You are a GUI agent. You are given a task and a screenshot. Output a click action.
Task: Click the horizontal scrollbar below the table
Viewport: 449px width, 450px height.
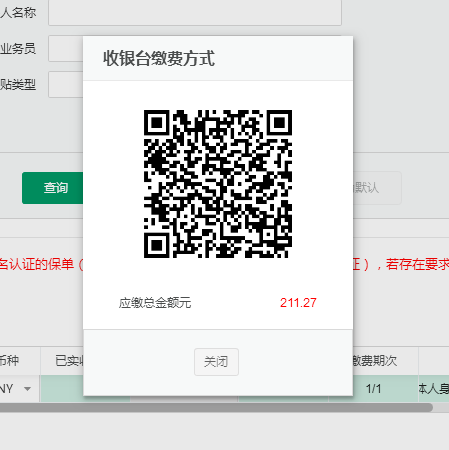coord(216,407)
